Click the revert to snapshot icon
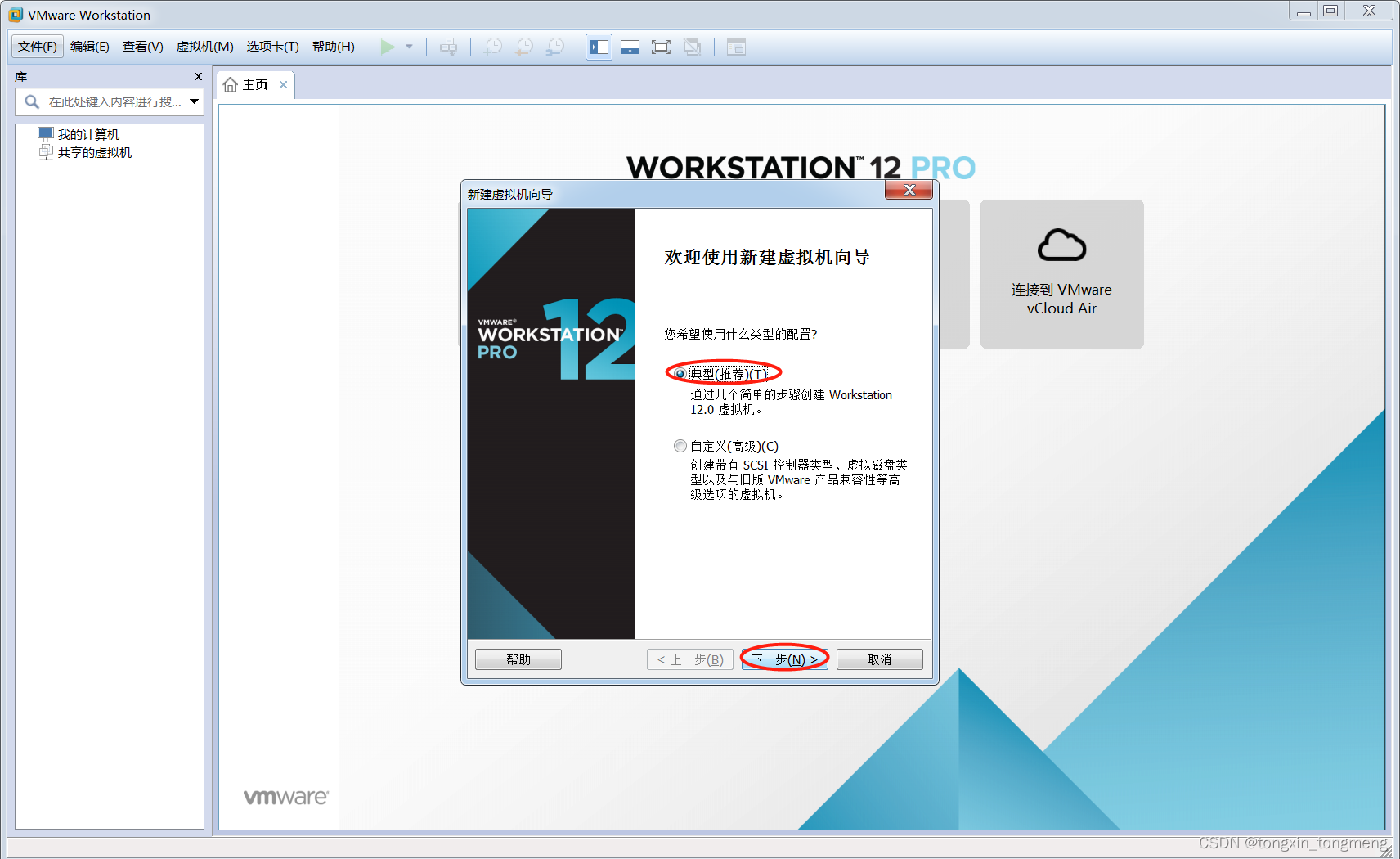The height and width of the screenshot is (859, 1400). click(524, 47)
